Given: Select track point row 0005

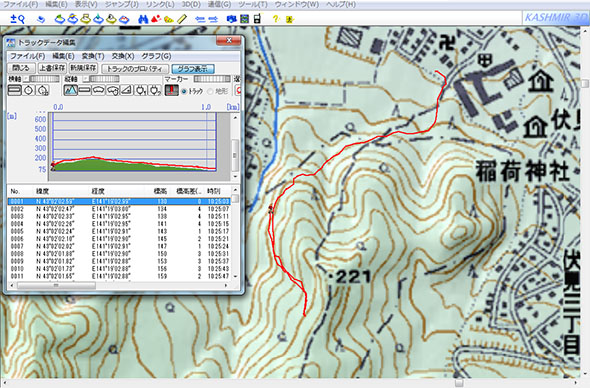Looking at the screenshot, I should (x=119, y=231).
